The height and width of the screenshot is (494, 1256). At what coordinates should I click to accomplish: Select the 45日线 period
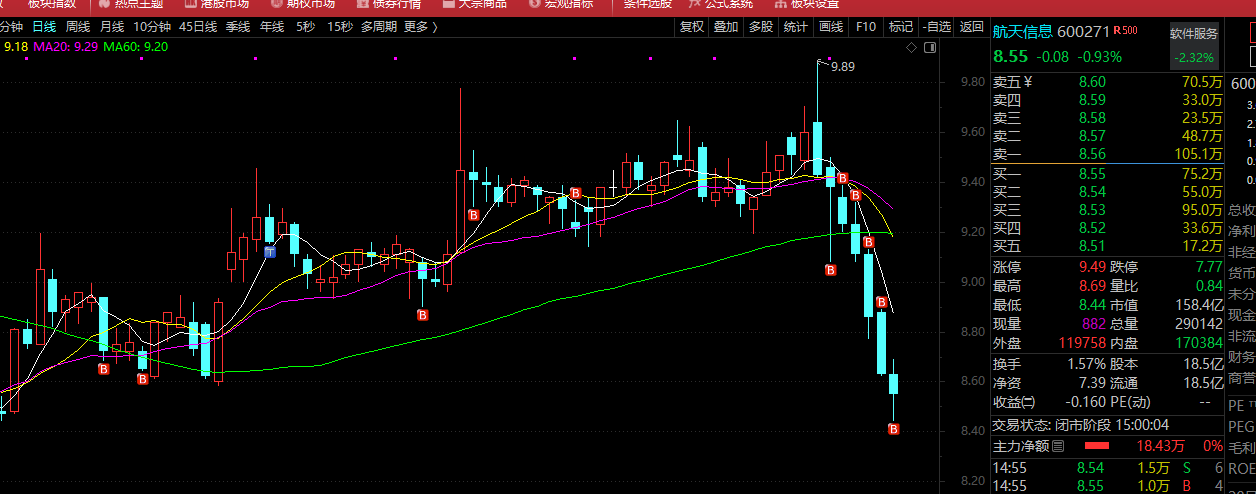click(198, 27)
